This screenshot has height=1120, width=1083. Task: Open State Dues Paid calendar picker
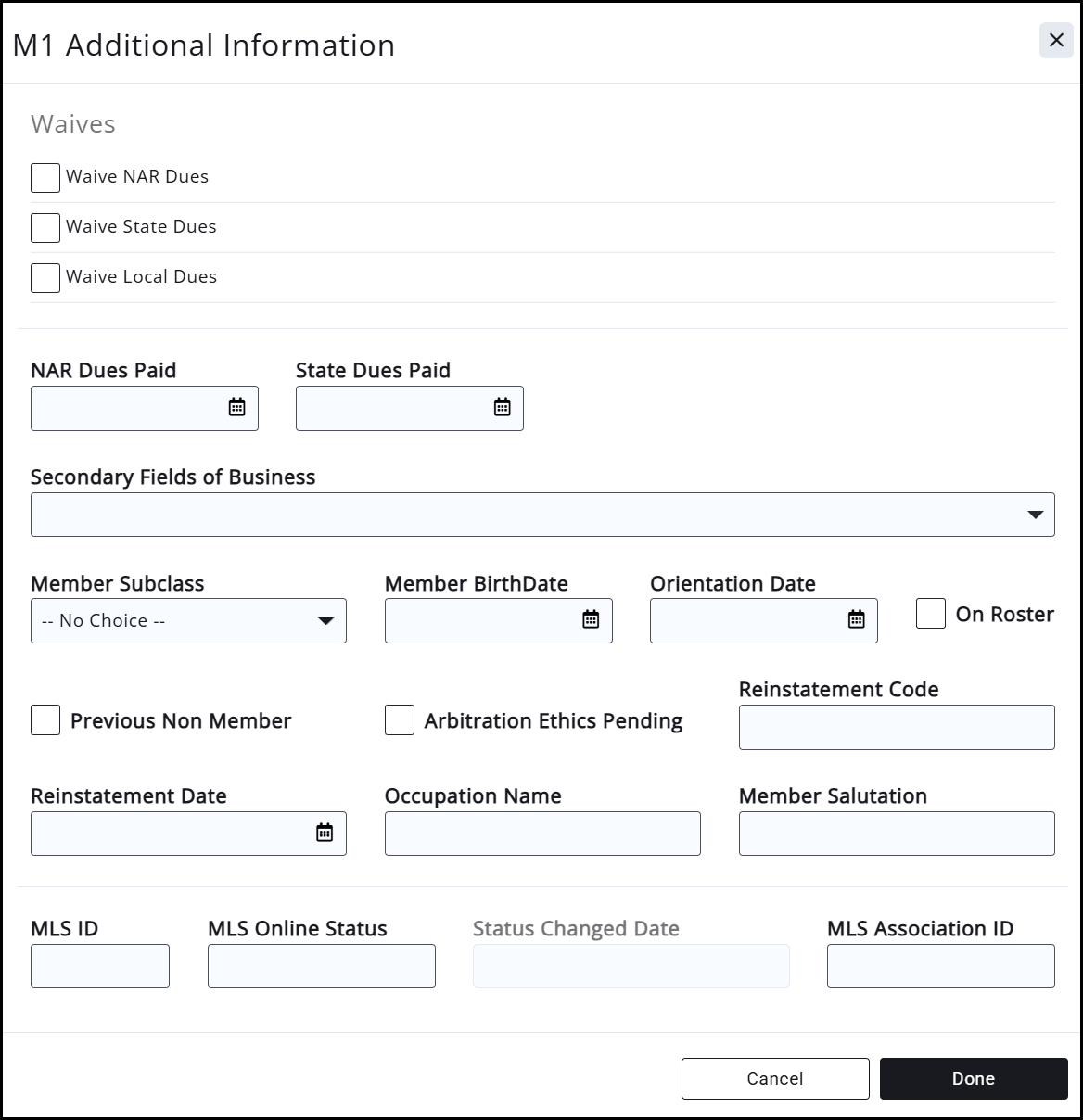coord(502,407)
